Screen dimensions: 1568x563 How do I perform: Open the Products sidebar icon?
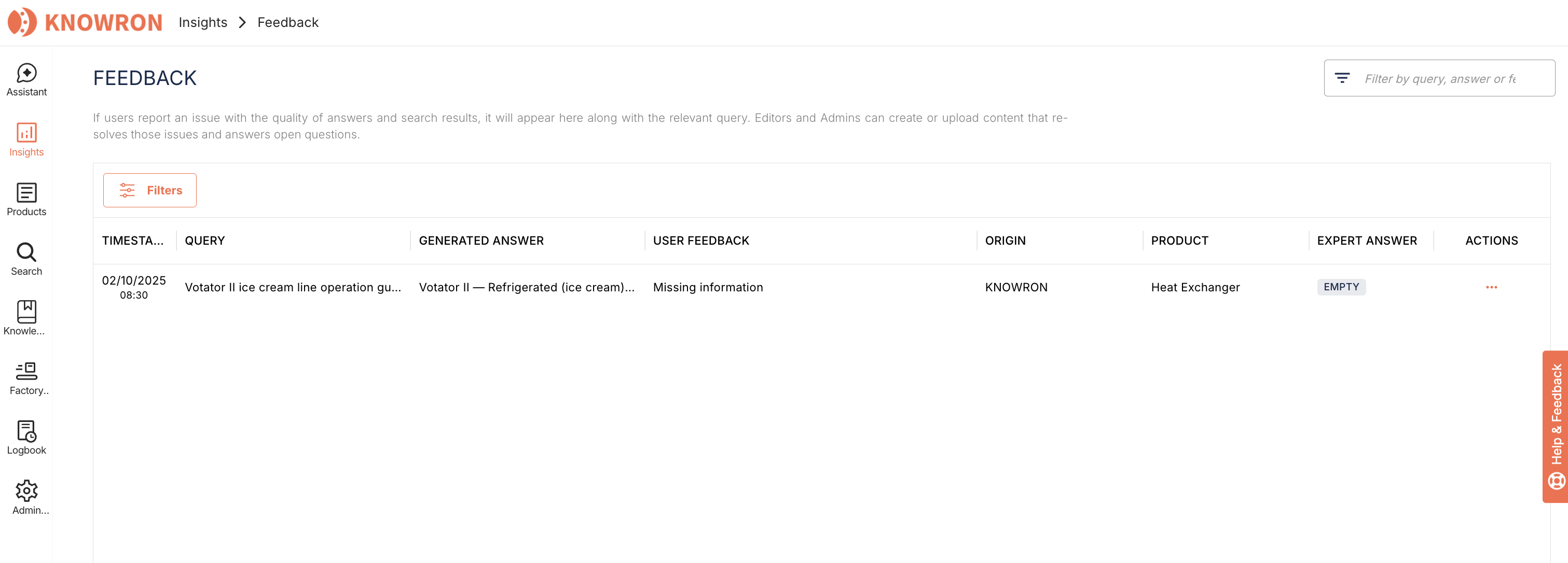click(26, 193)
